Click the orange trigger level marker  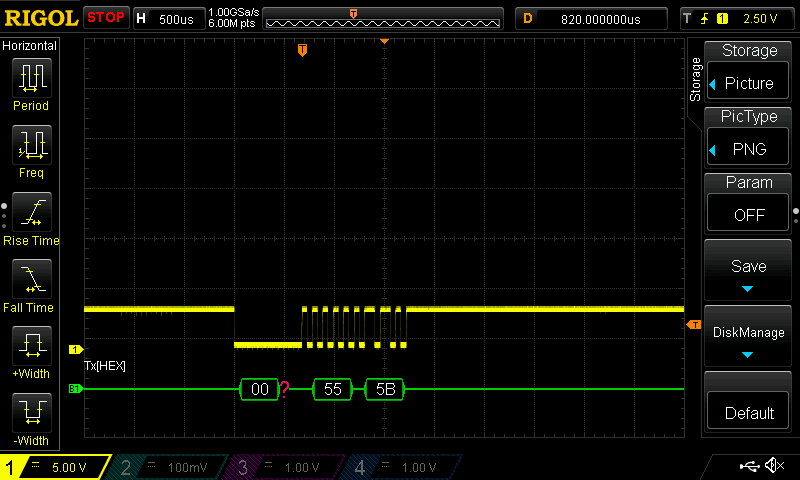[694, 325]
